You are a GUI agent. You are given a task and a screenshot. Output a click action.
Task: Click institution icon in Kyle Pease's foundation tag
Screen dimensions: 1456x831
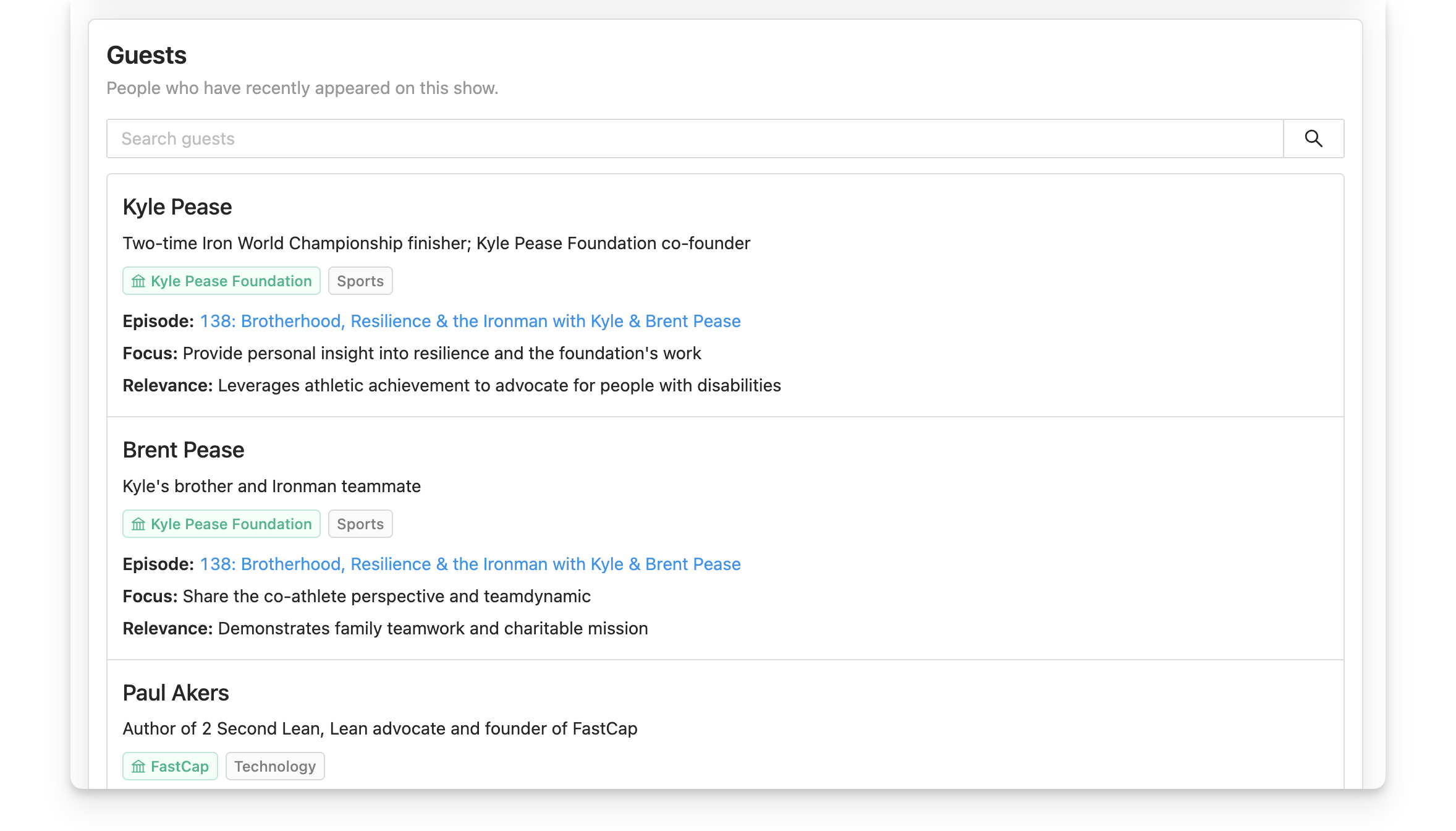138,281
